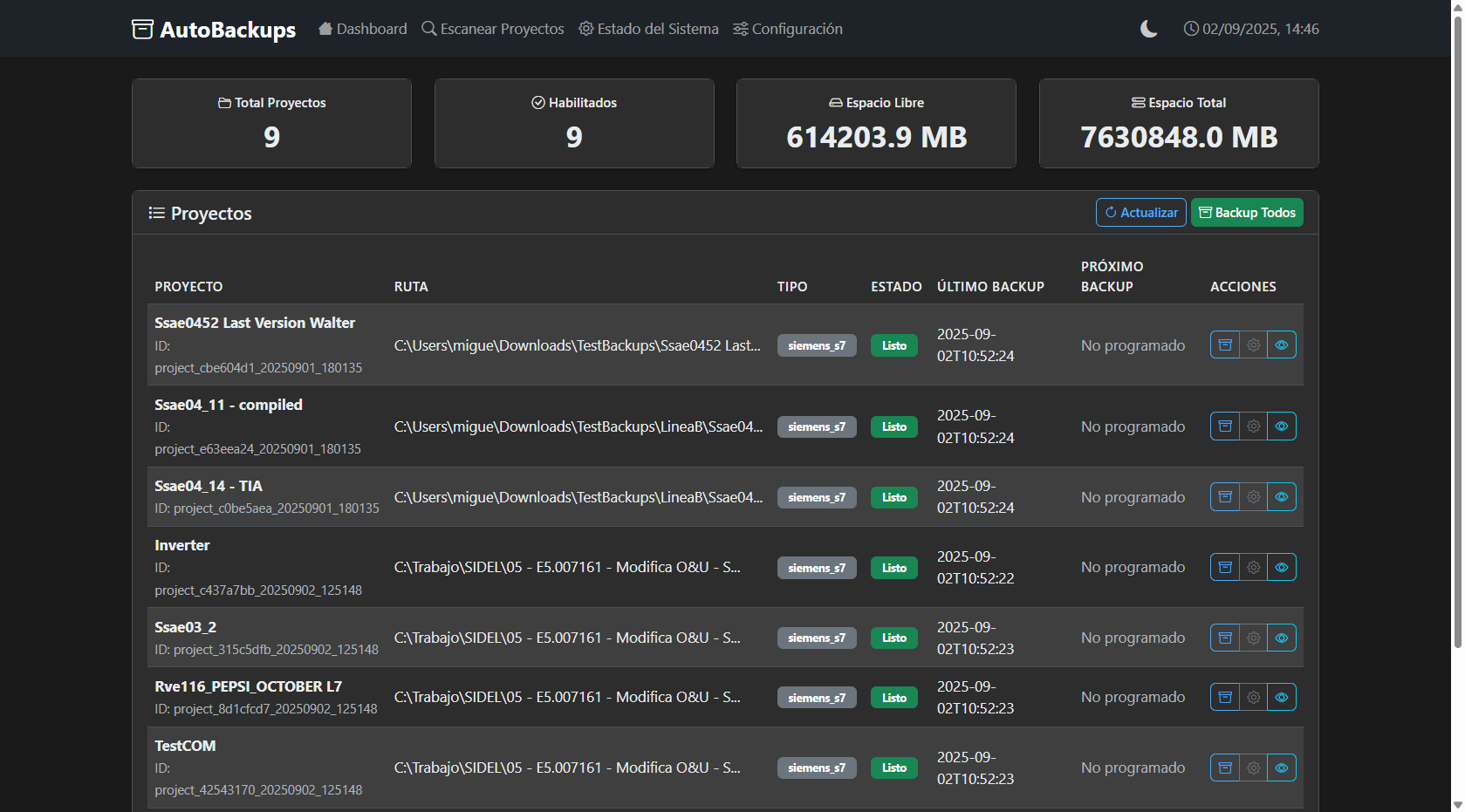This screenshot has height=812, width=1465.
Task: Select the Ssae03_2 project name
Action: pyautogui.click(x=186, y=627)
